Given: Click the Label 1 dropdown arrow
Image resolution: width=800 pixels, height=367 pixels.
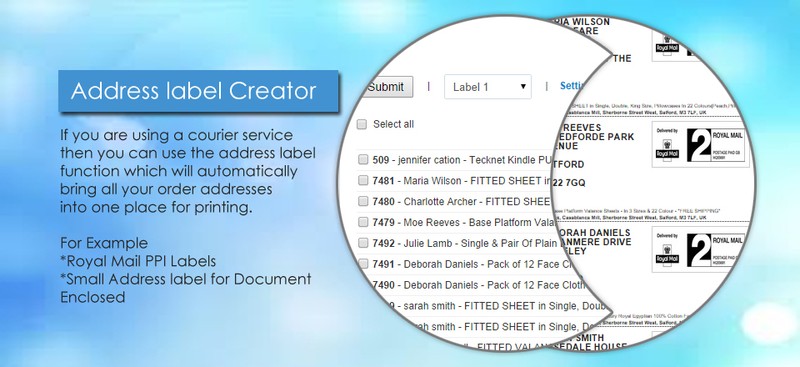Looking at the screenshot, I should click(x=523, y=87).
